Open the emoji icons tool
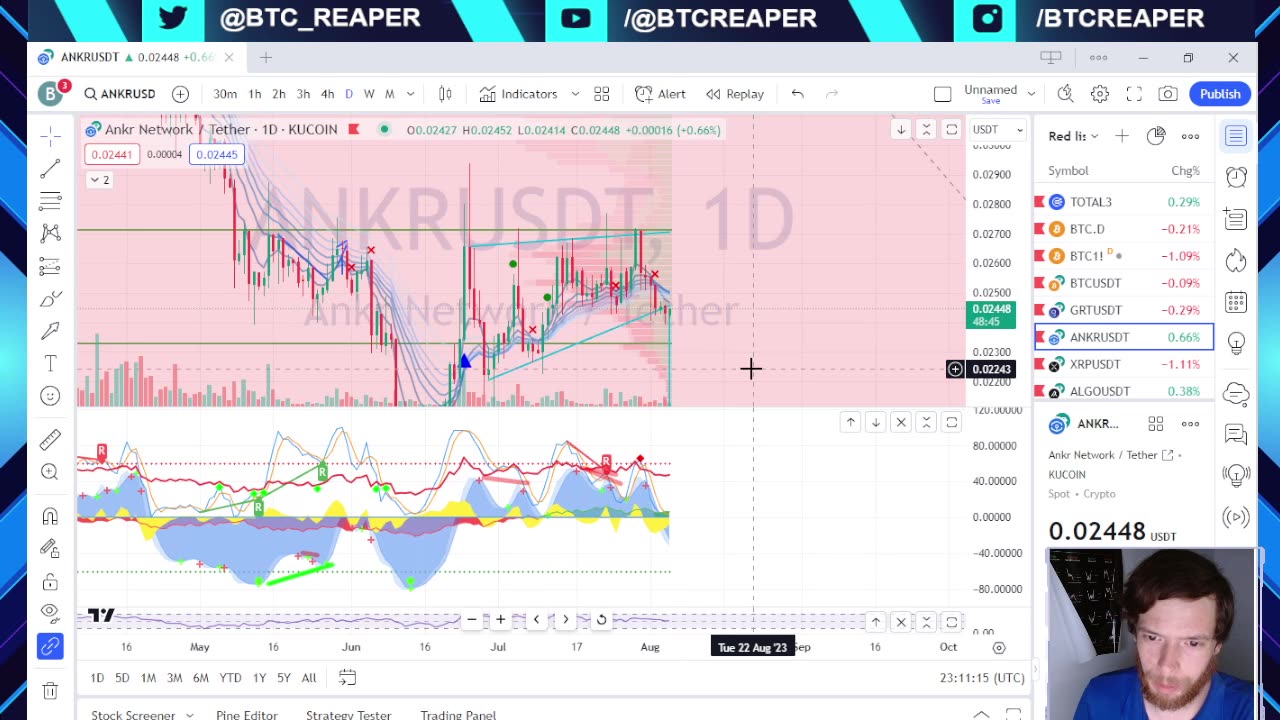Viewport: 1280px width, 720px height. [50, 397]
